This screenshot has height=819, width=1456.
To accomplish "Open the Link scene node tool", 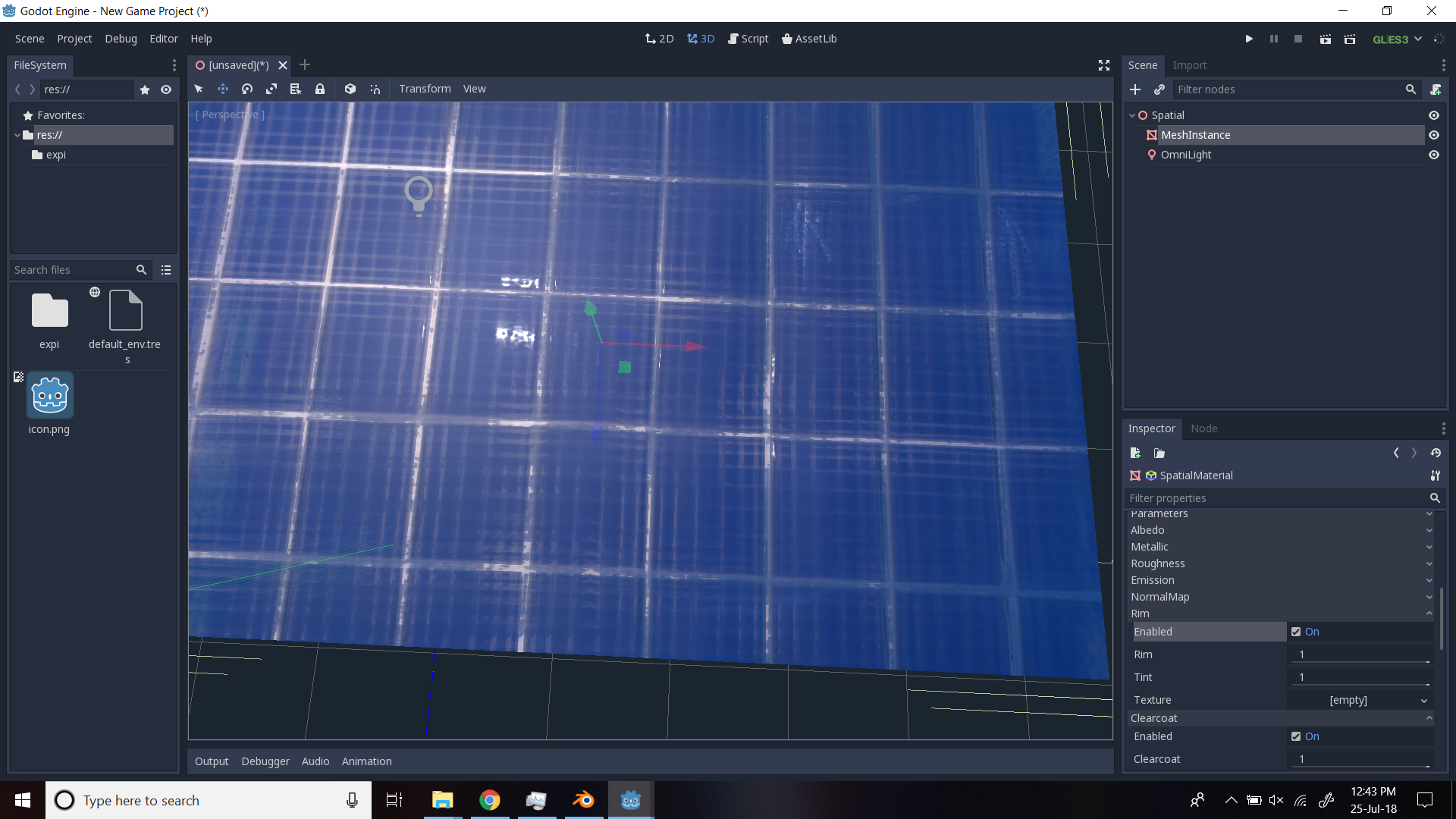I will click(x=1159, y=89).
